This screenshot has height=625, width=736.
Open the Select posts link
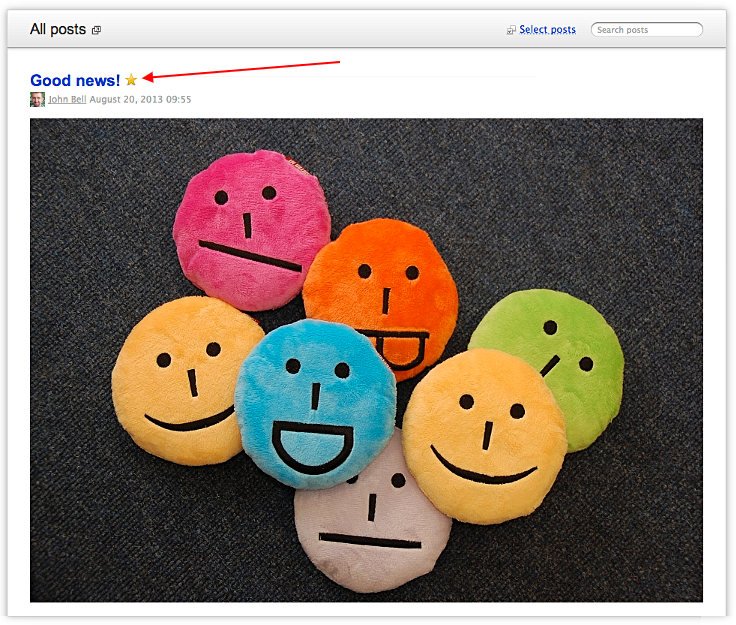pyautogui.click(x=547, y=30)
